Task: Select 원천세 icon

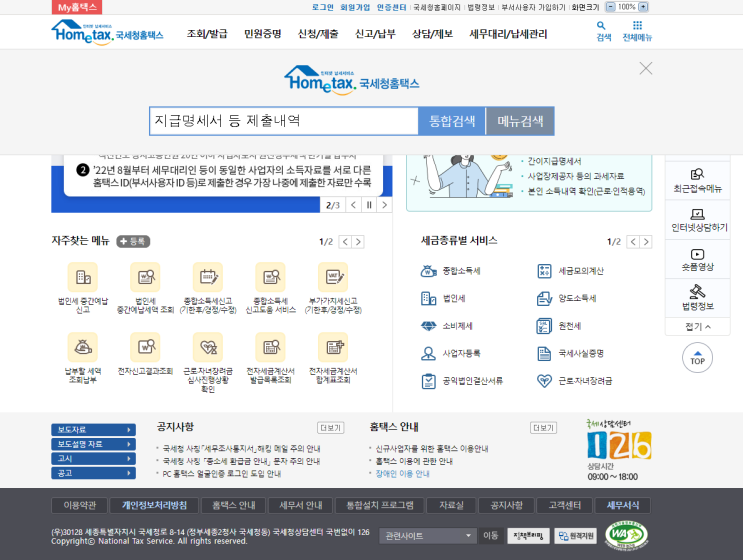Action: pos(544,326)
